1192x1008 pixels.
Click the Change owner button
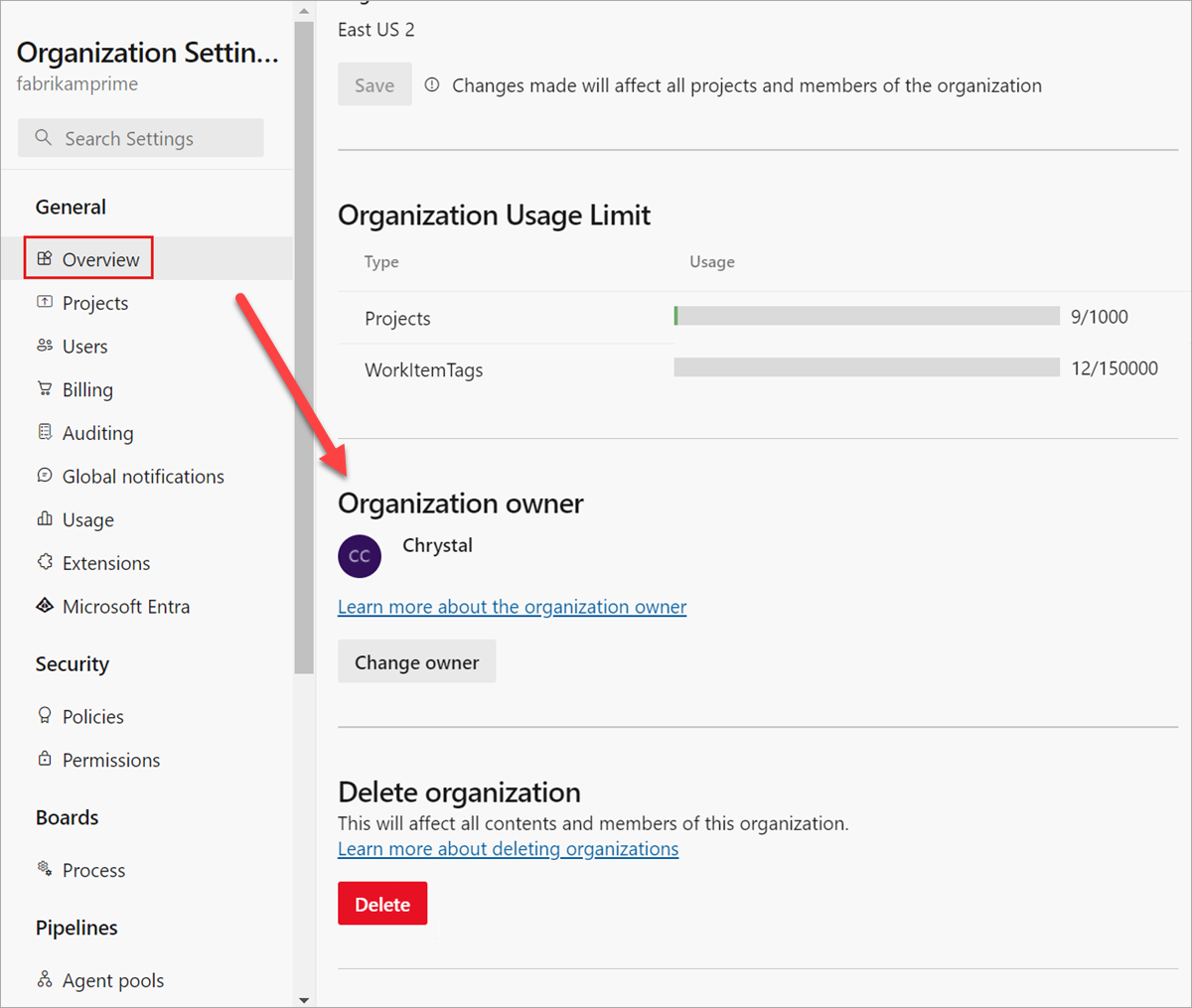416,662
